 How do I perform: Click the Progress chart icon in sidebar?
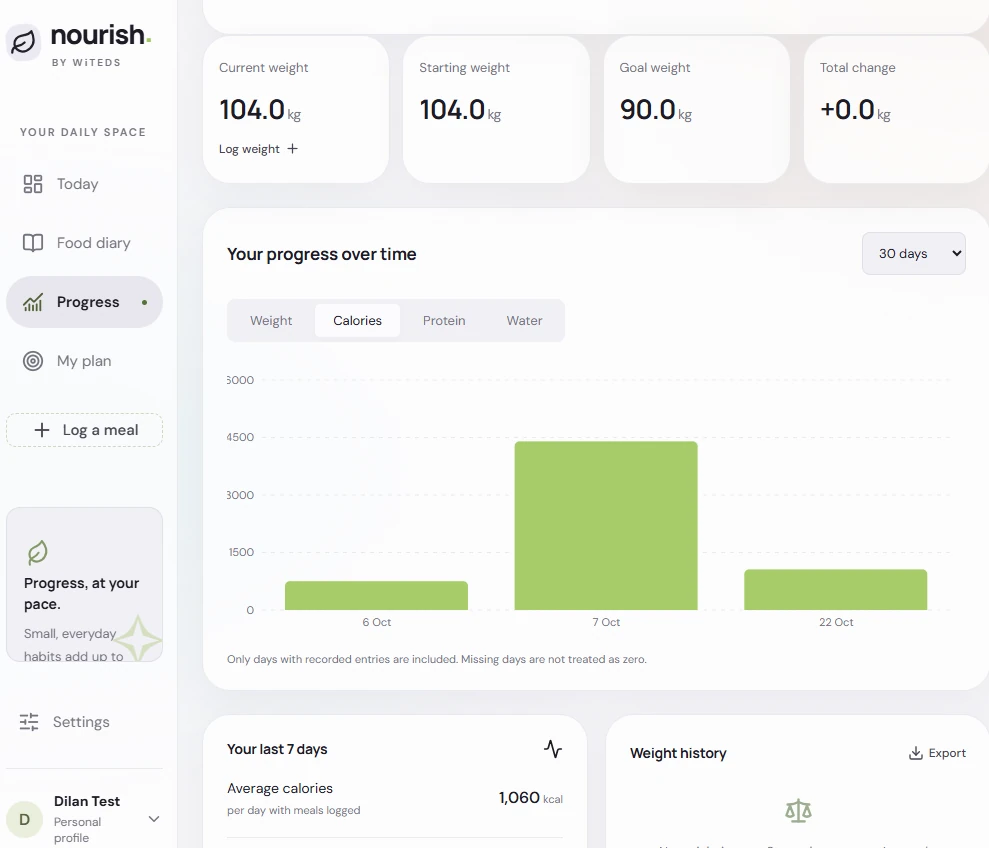pos(33,302)
